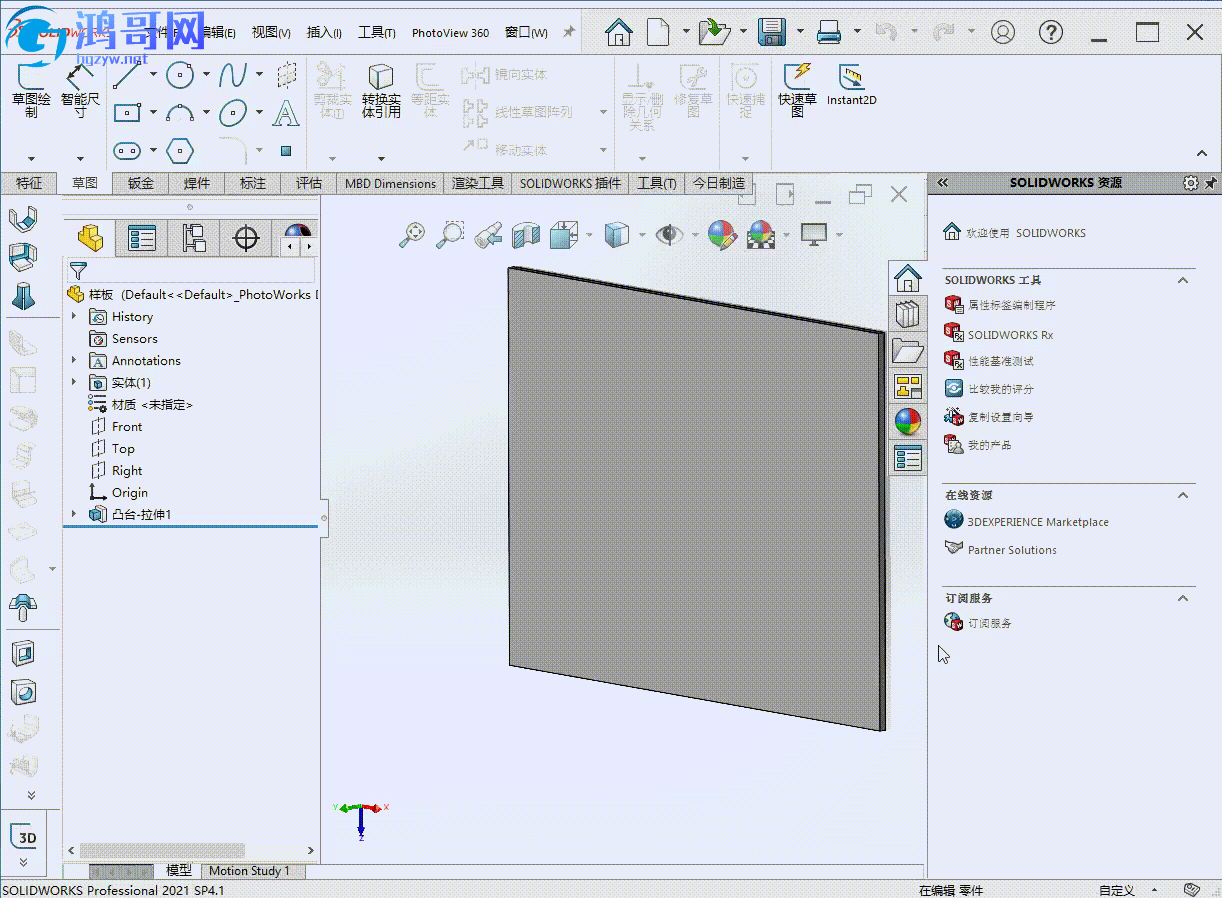This screenshot has width=1222, height=898.
Task: Click the 转换实体引用 convert entities tool
Action: (x=381, y=91)
